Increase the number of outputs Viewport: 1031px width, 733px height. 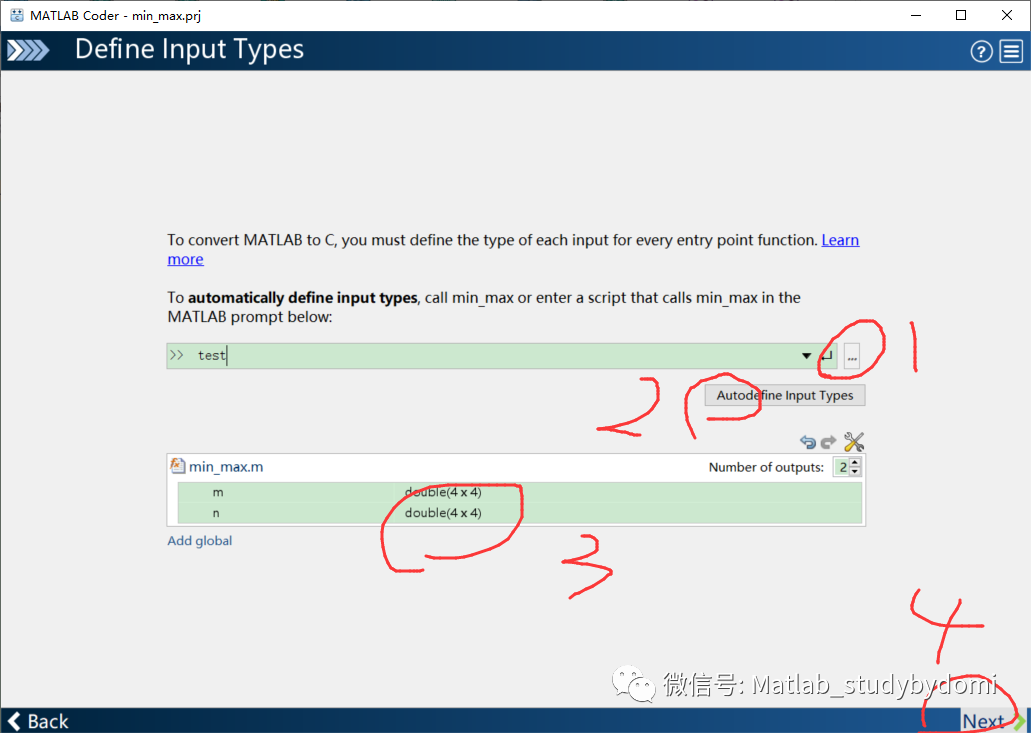point(855,463)
